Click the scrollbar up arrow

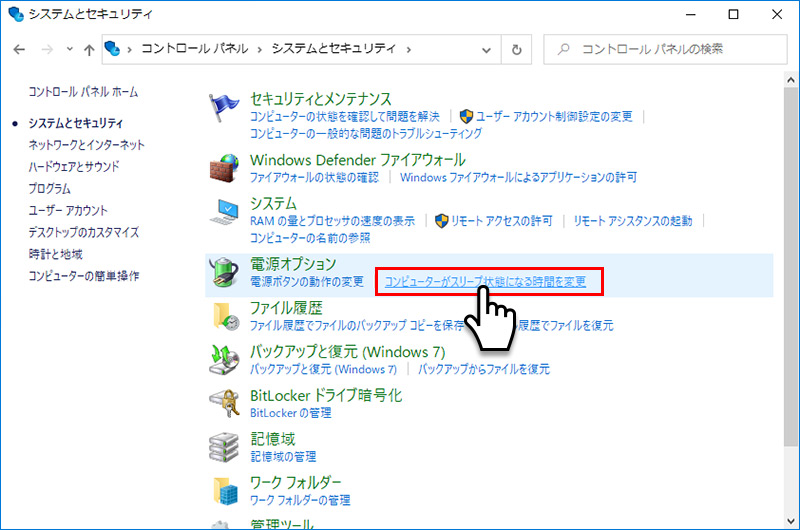pyautogui.click(x=791, y=80)
